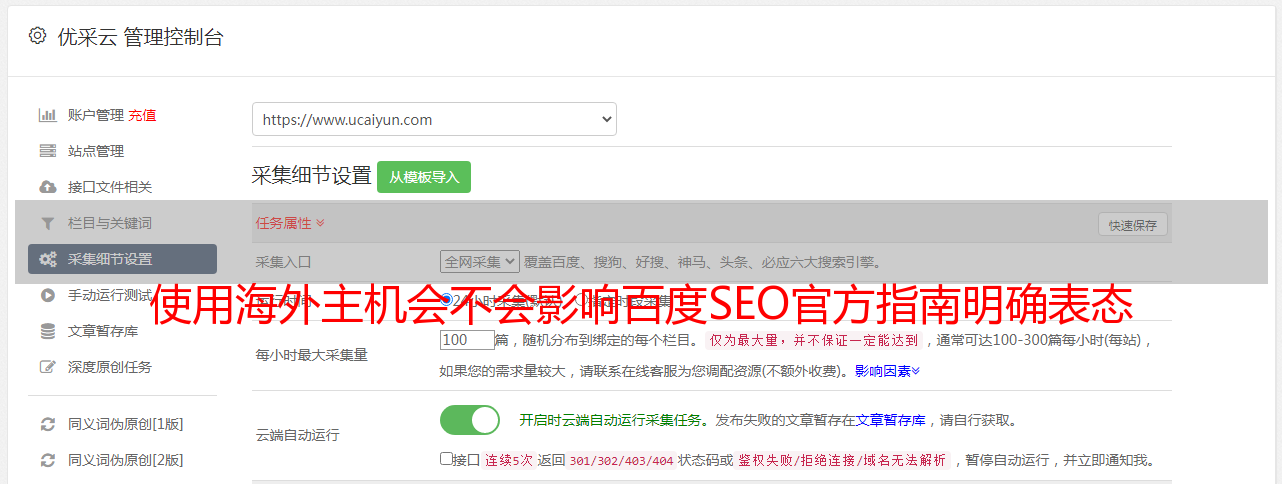Screen dimensions: 1282x484
Task: Click the 采集细节设置 page heading
Action: [311, 176]
